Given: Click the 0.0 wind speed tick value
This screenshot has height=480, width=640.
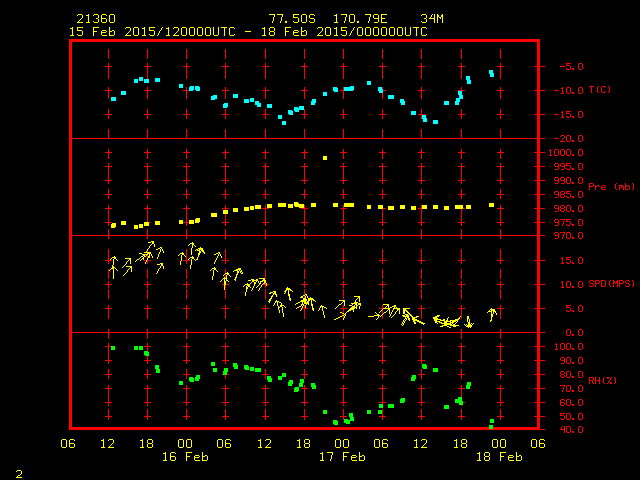Looking at the screenshot, I should click(x=574, y=333).
